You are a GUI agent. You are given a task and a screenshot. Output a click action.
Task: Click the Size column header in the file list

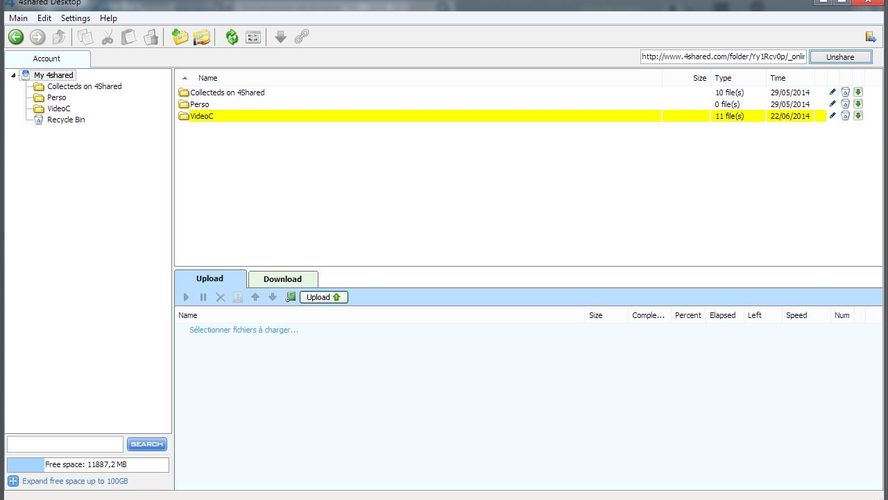pos(685,78)
